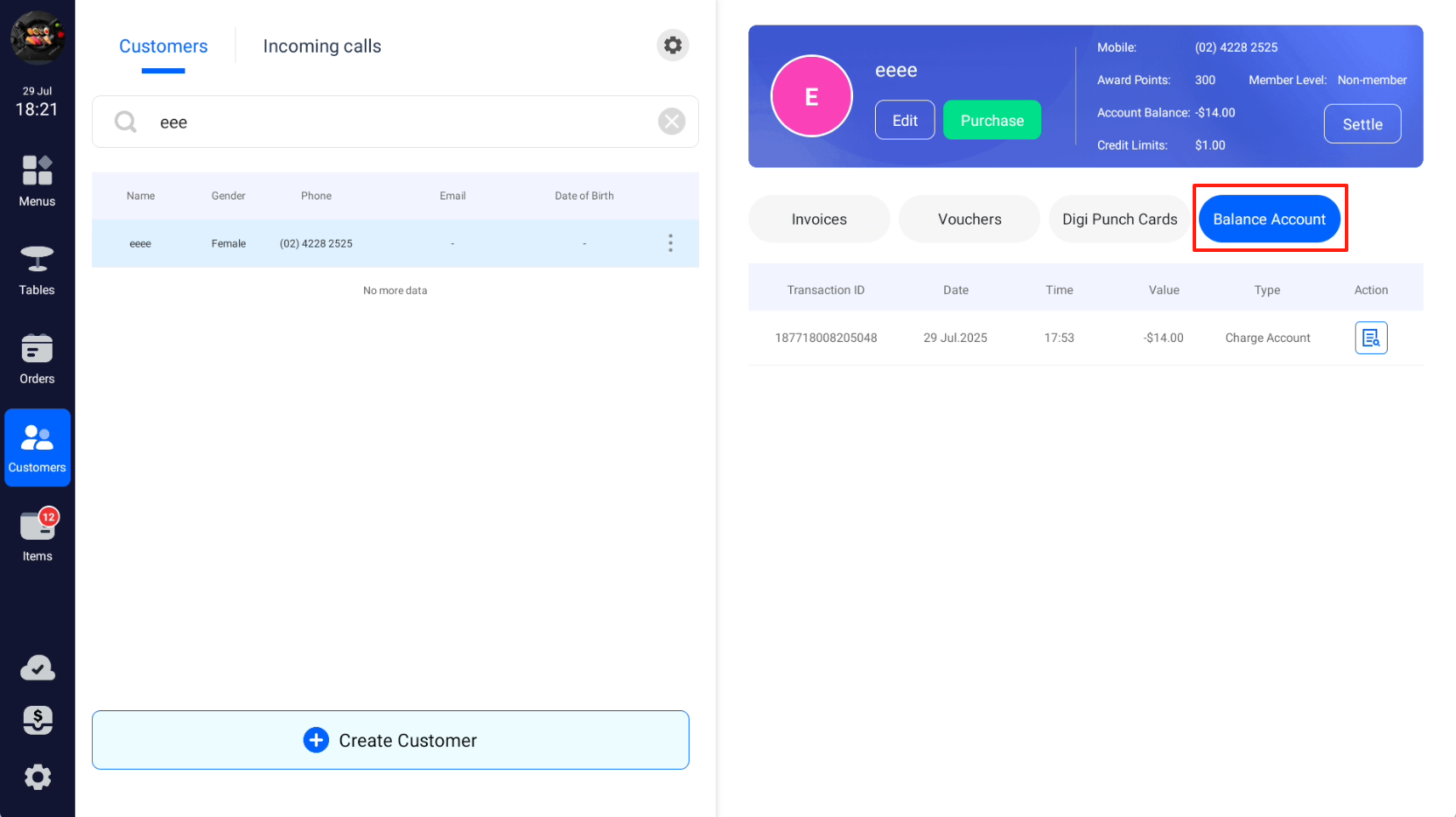Switch to the Customers tab
The width and height of the screenshot is (1456, 817).
(164, 46)
